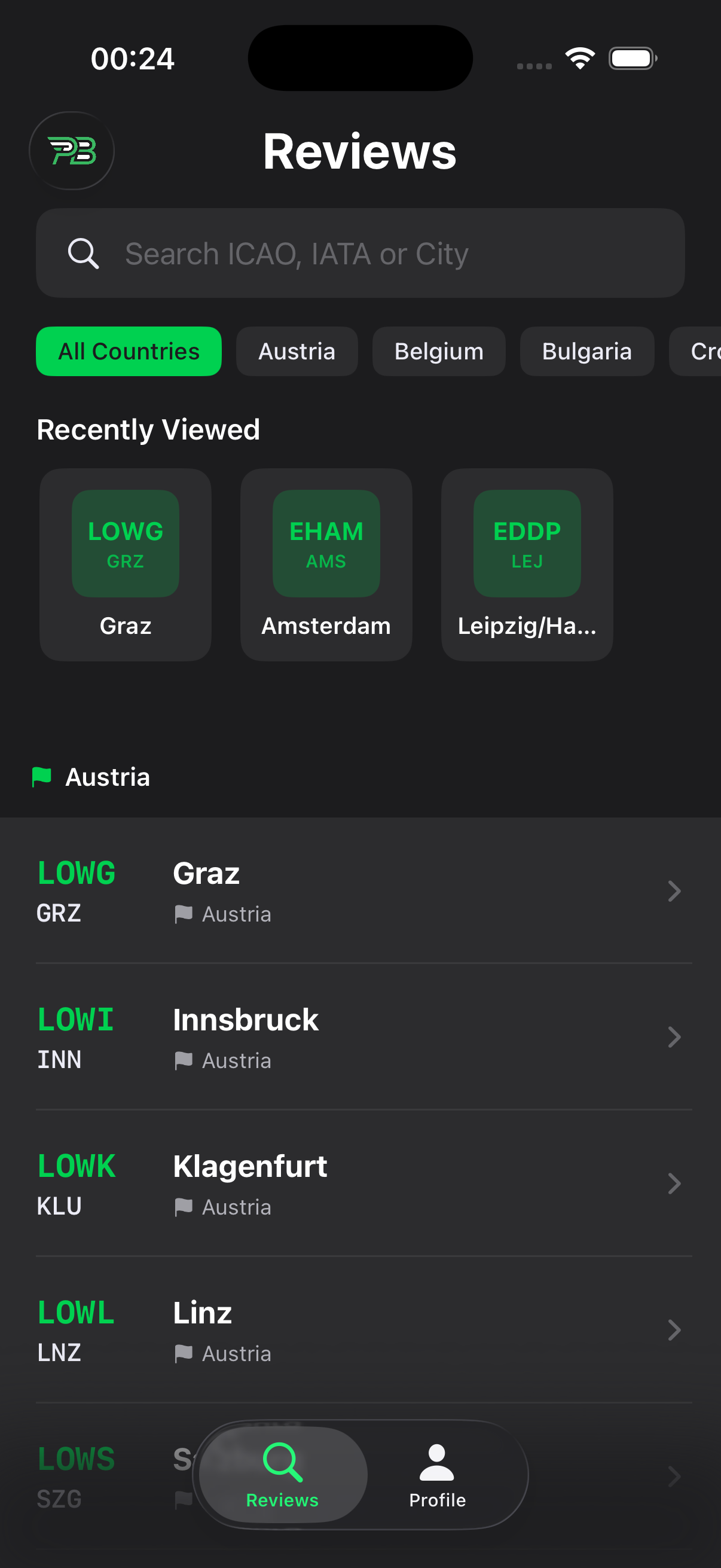Open the EHAM Amsterdam recently viewed card
Screen dimensions: 721x1568
(326, 564)
